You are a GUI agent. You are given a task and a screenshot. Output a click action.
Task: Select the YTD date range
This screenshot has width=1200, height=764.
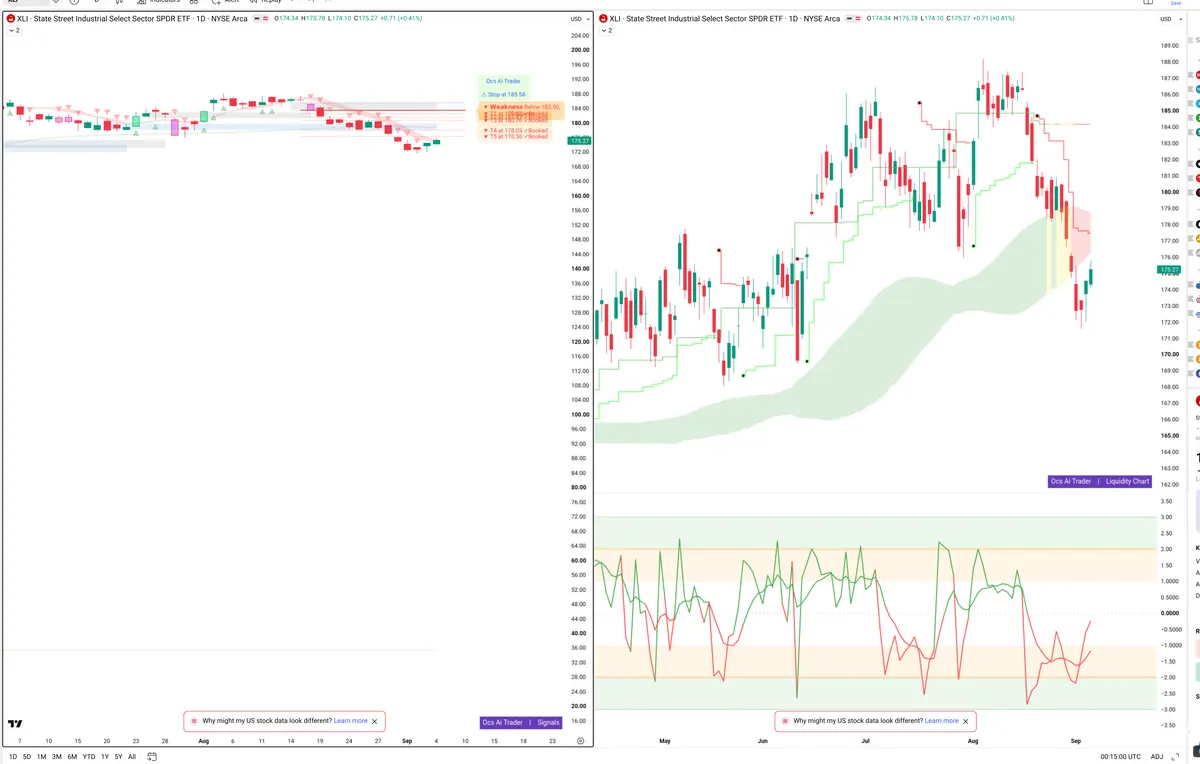(x=89, y=757)
